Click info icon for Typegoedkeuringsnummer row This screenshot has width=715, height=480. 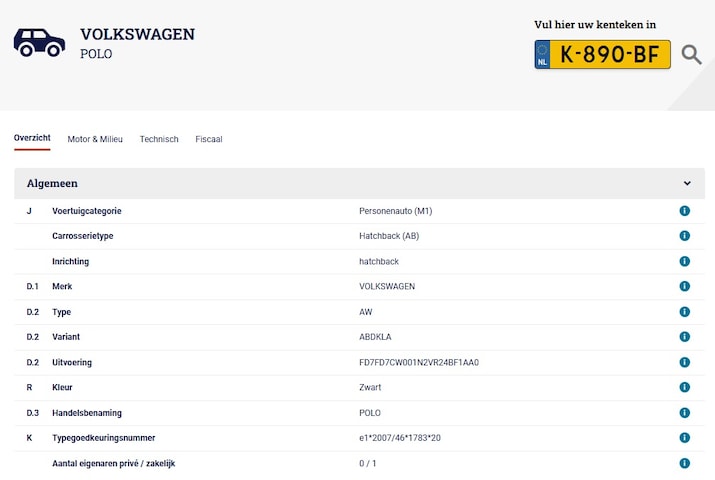(684, 438)
